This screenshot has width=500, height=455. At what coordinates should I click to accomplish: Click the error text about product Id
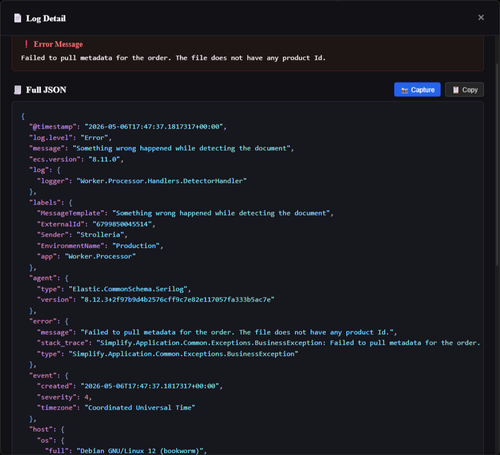point(173,58)
